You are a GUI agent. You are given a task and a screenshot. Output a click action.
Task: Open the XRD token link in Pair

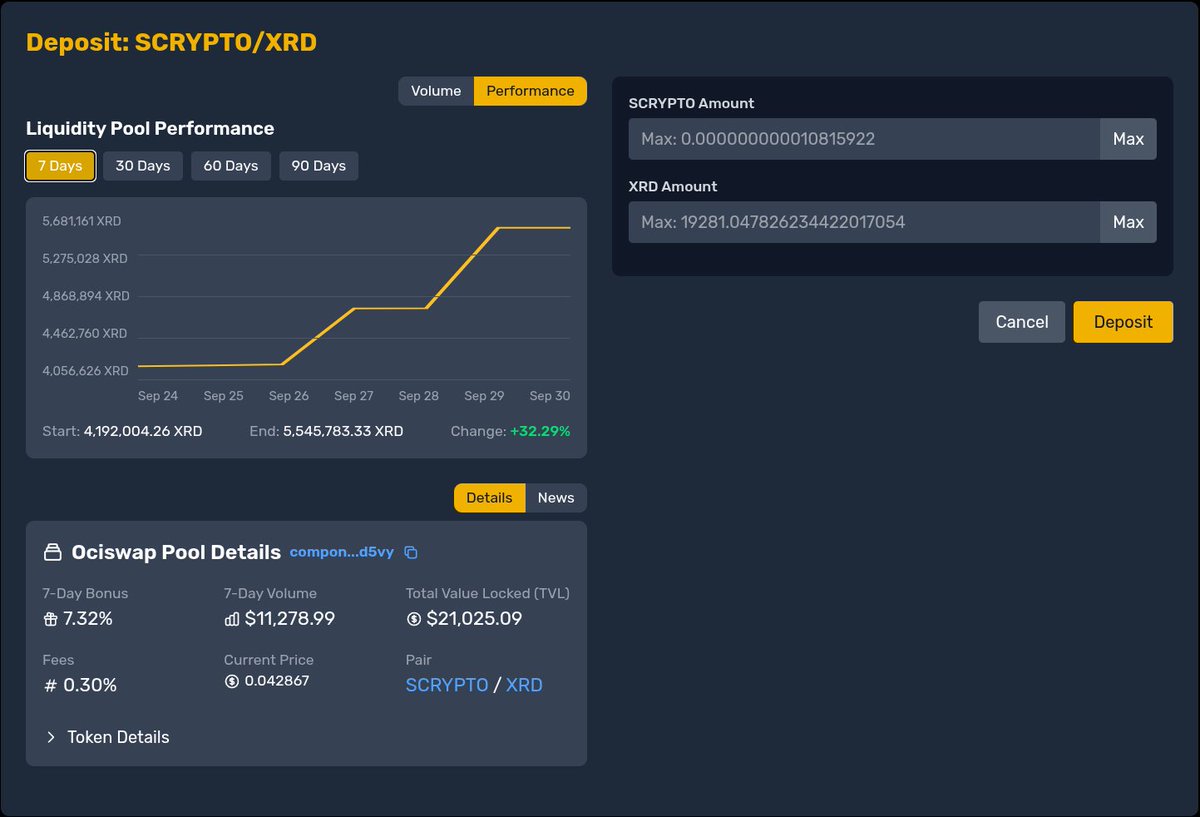(x=524, y=685)
